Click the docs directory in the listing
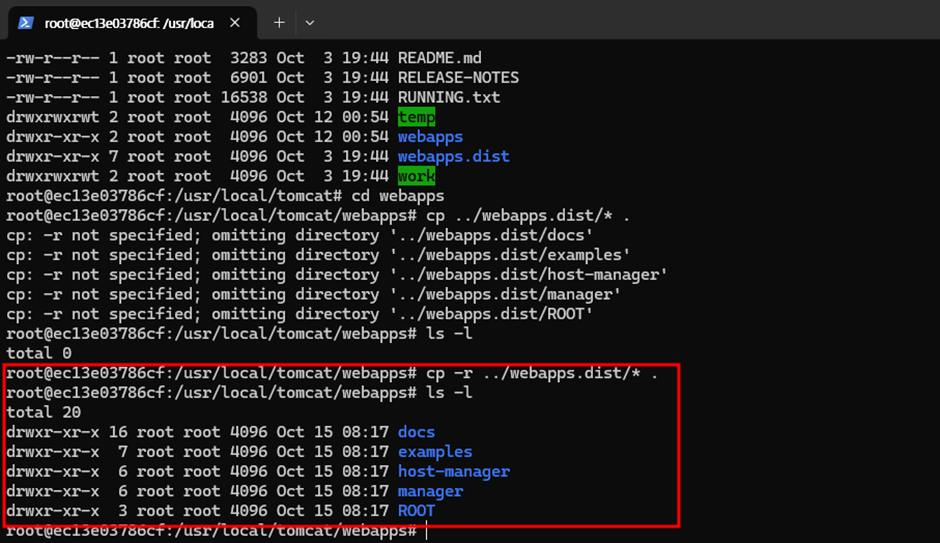Image resolution: width=940 pixels, height=543 pixels. (416, 432)
